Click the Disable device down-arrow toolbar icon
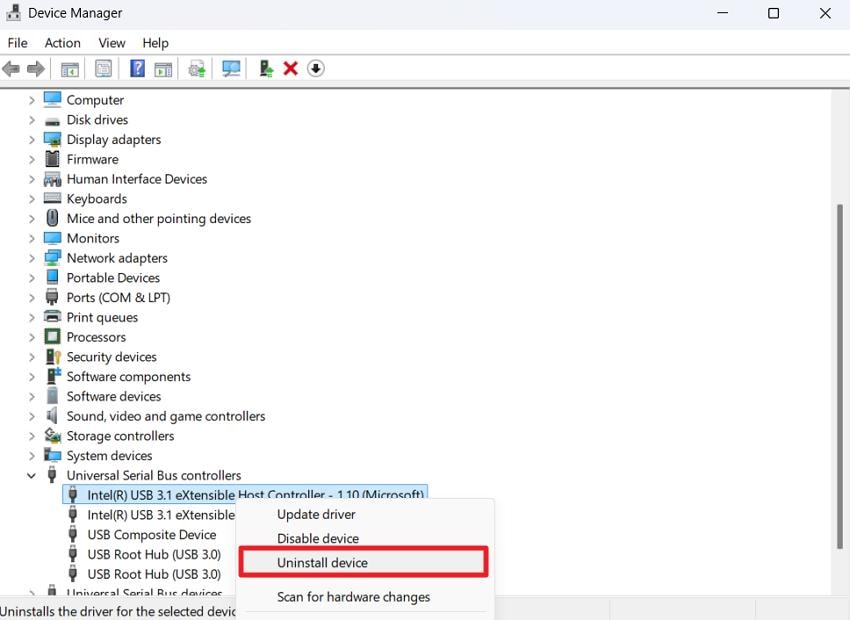This screenshot has width=850, height=620. (316, 68)
